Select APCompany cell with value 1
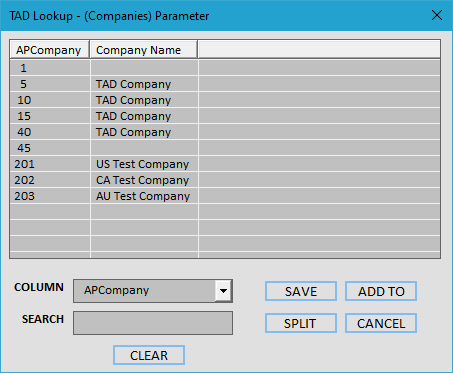Viewport: 453px width, 373px height. pyautogui.click(x=50, y=68)
